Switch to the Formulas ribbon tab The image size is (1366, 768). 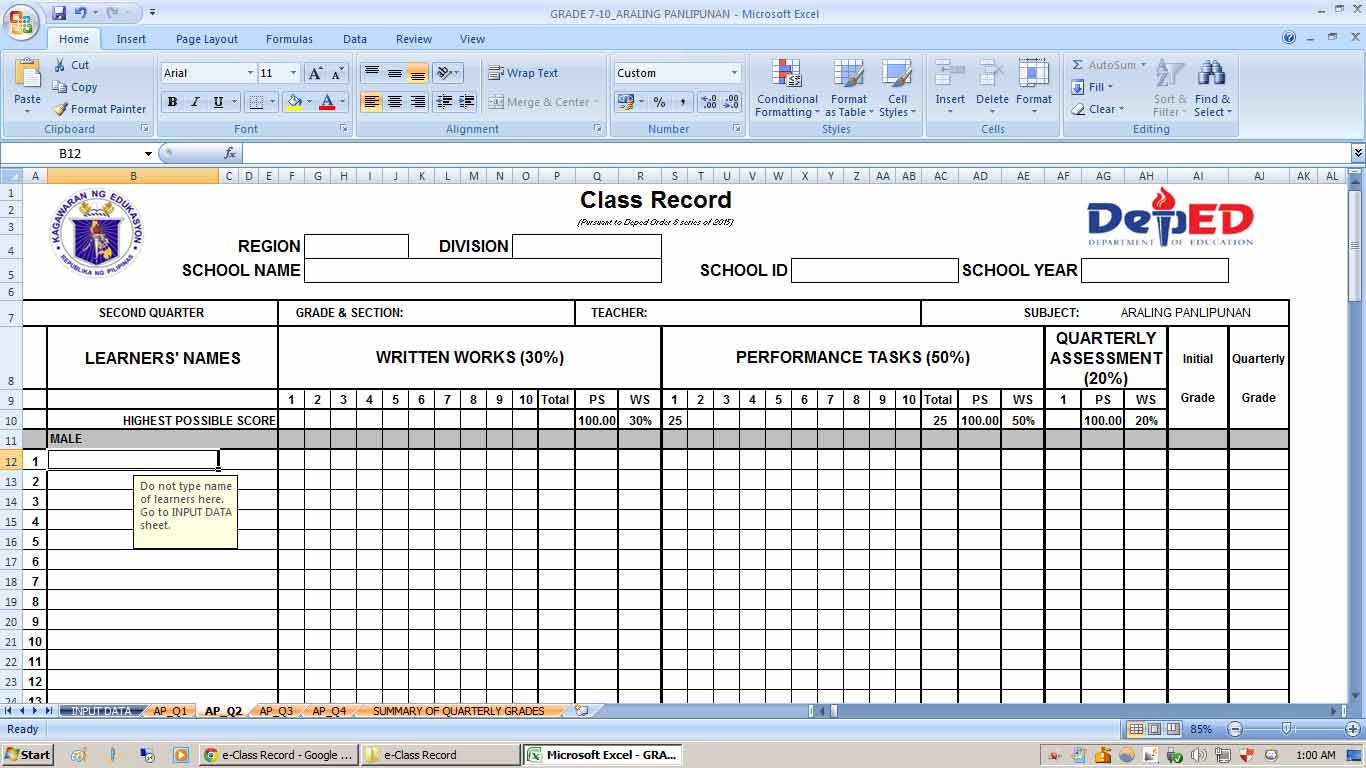click(289, 39)
